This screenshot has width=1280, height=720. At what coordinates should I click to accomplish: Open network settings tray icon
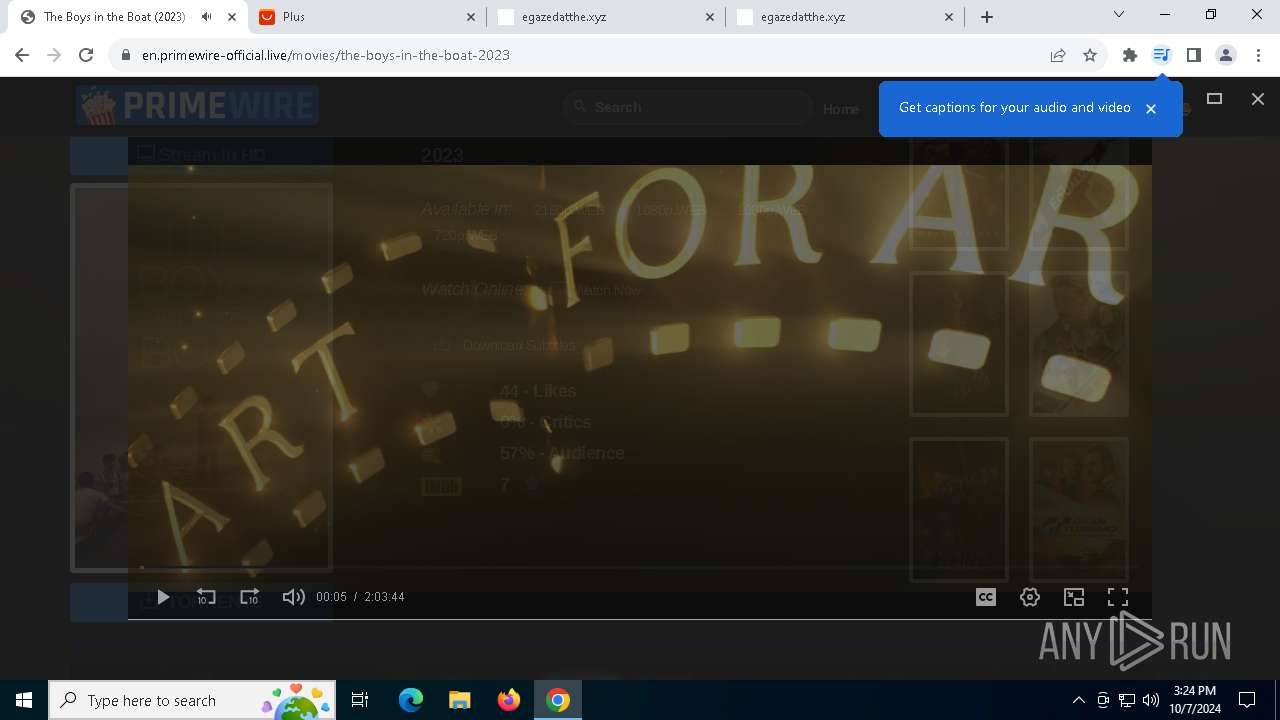click(1127, 700)
